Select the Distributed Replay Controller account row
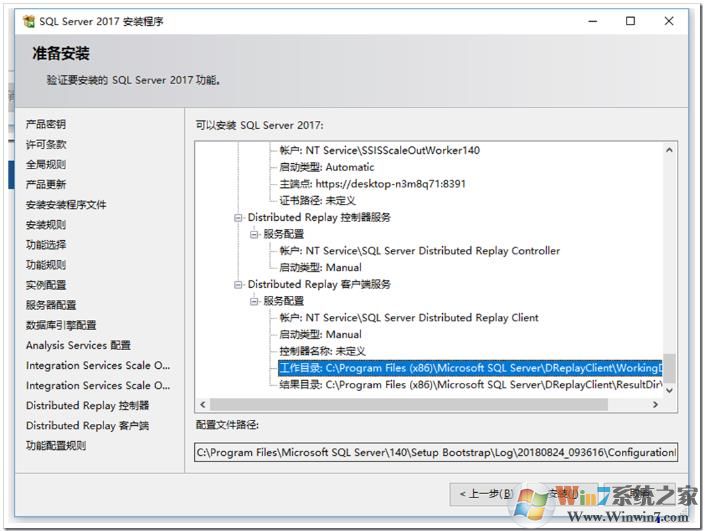 tap(419, 251)
